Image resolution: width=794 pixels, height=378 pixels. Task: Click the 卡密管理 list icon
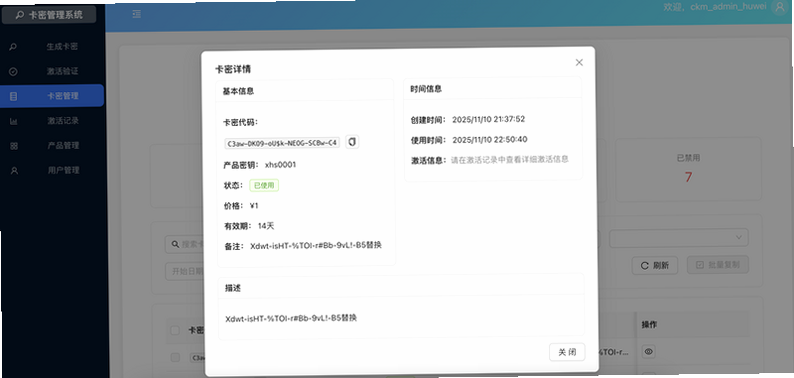14,96
